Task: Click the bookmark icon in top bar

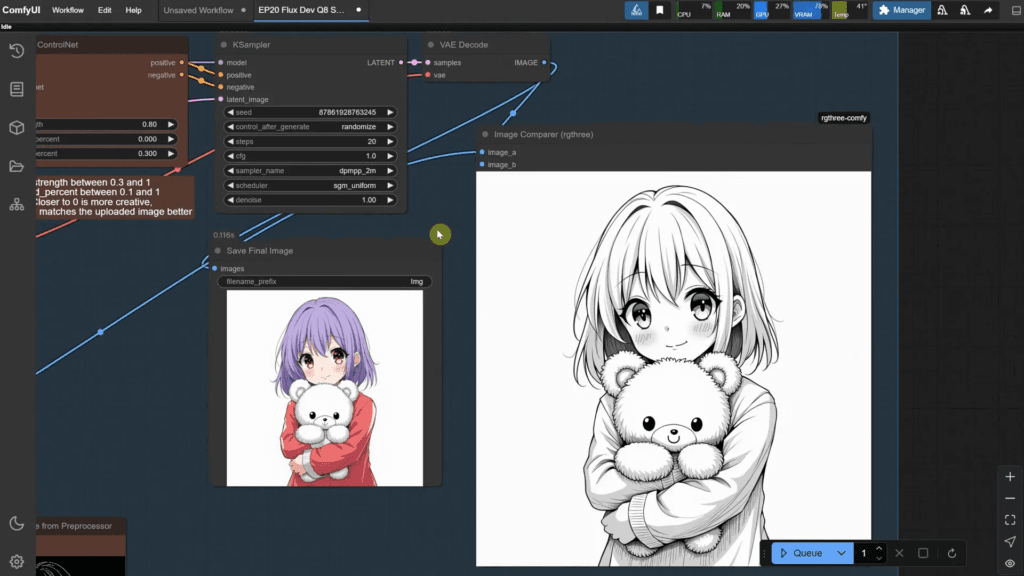Action: tap(660, 10)
